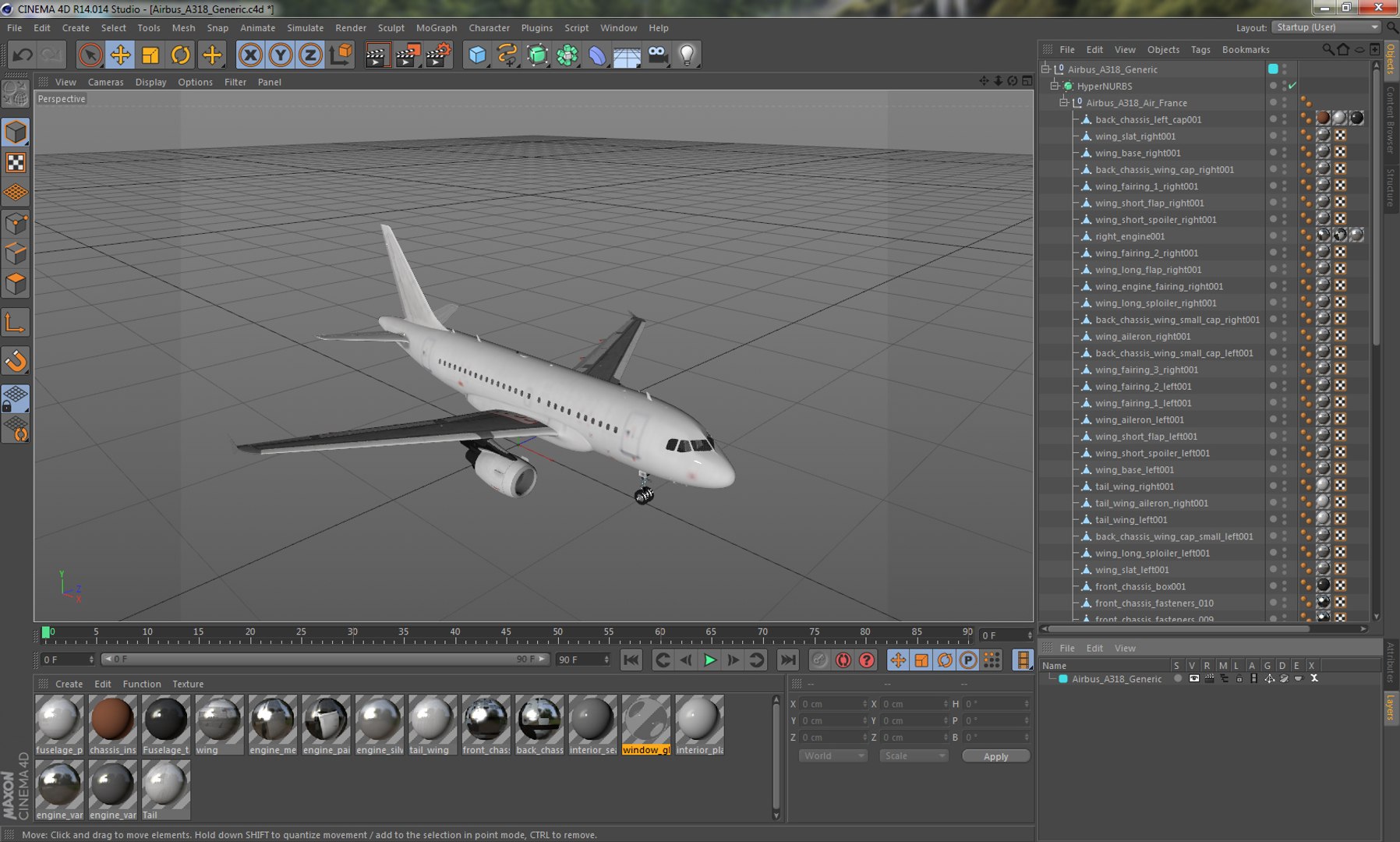Add a Cube primitive object
The height and width of the screenshot is (842, 1400).
point(477,55)
